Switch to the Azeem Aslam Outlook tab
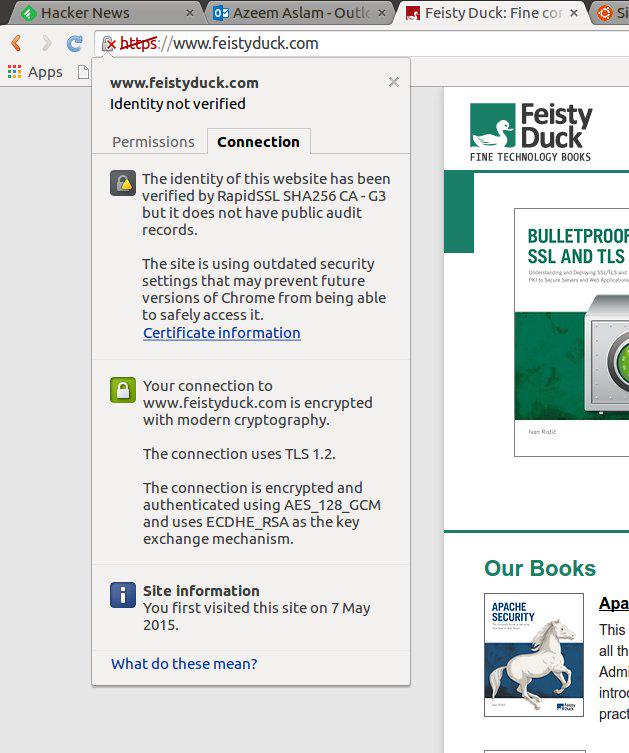 (298, 13)
